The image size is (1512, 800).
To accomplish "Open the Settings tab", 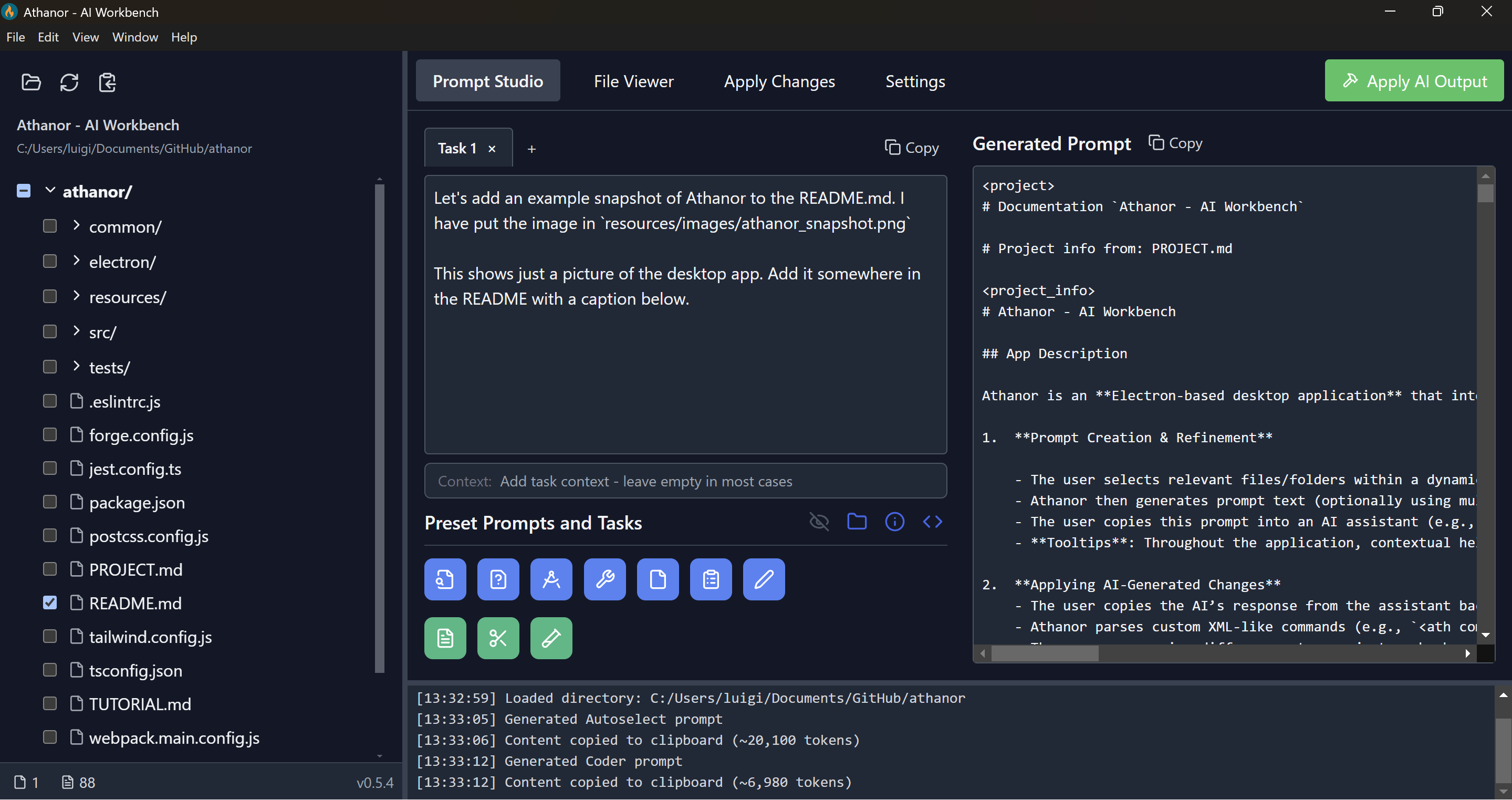I will [x=915, y=81].
